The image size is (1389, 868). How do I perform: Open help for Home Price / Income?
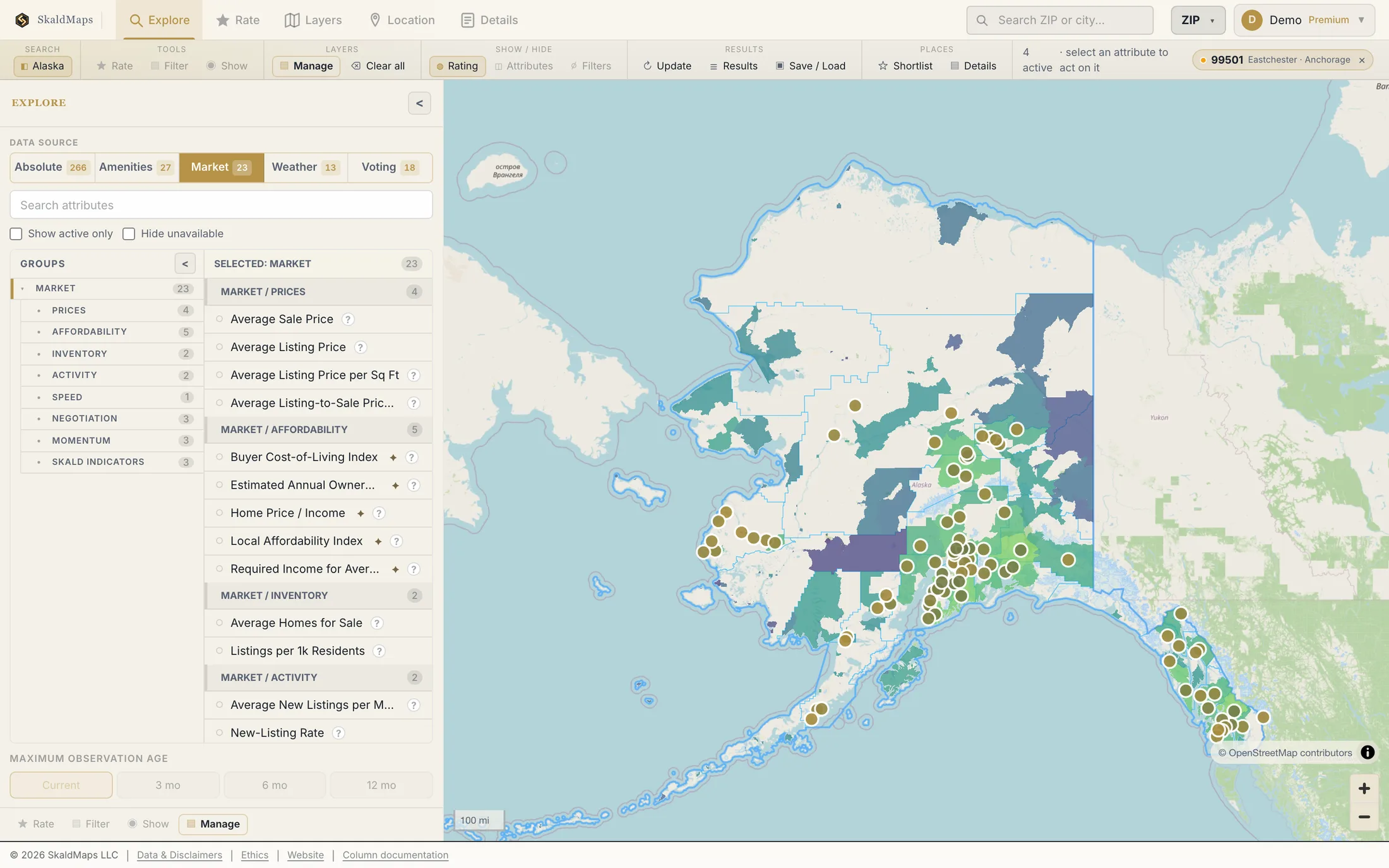click(x=379, y=513)
